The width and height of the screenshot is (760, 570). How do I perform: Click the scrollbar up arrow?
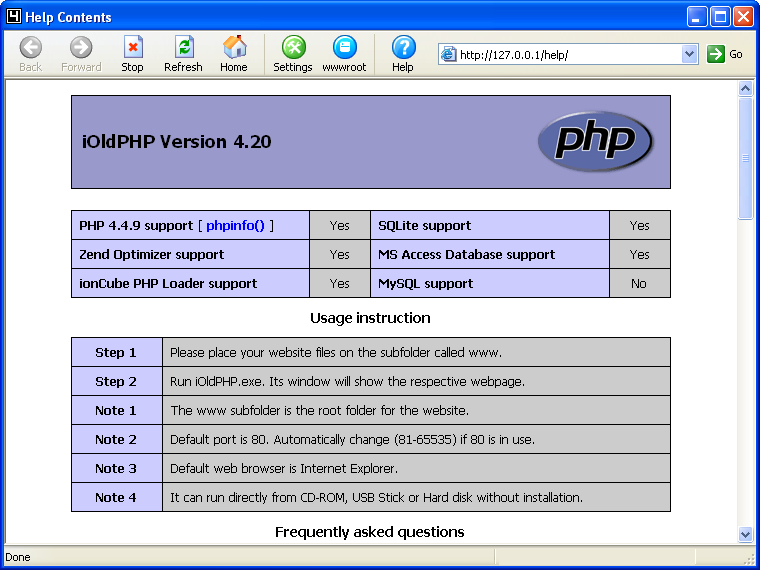(745, 88)
